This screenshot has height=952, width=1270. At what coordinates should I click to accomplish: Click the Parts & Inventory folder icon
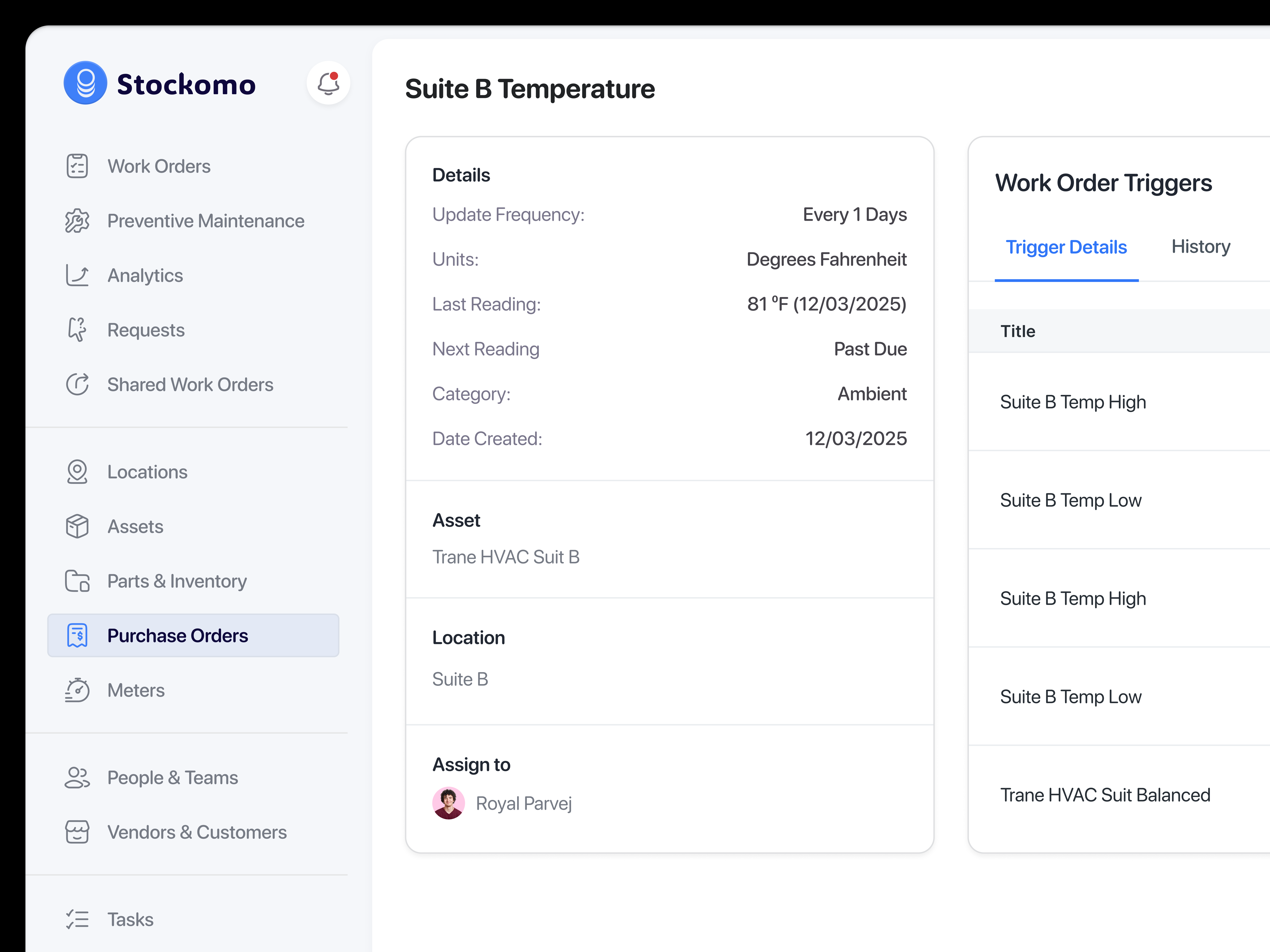pyautogui.click(x=77, y=581)
